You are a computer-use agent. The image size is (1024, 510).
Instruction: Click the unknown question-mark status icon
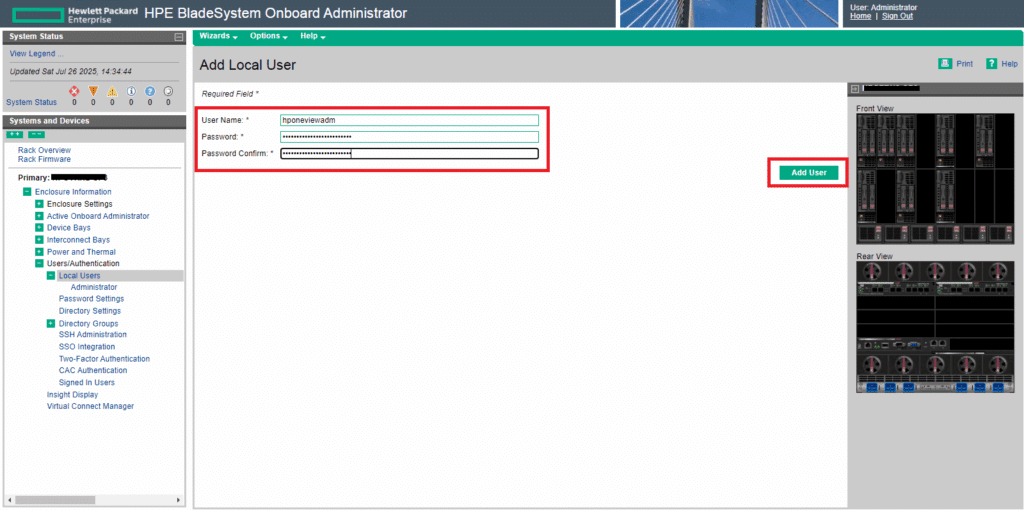[150, 91]
